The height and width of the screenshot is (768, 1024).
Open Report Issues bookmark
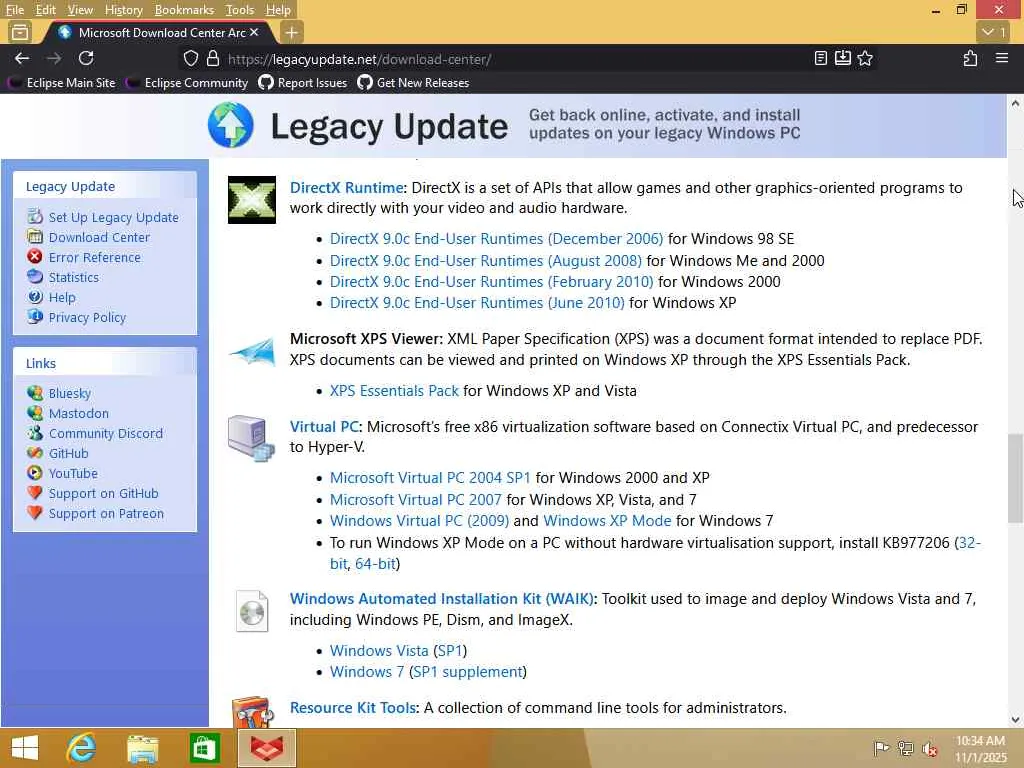pos(303,83)
